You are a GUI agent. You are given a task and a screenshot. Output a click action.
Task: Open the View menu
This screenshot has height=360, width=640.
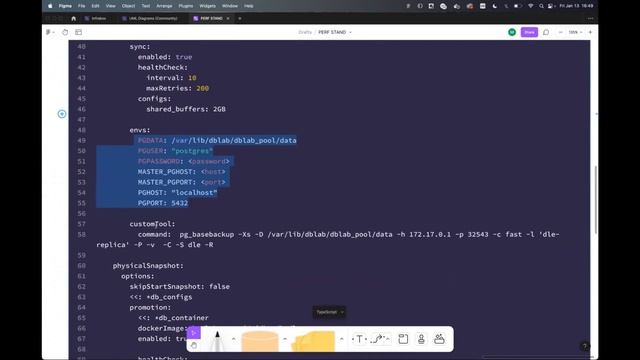[x=111, y=6]
